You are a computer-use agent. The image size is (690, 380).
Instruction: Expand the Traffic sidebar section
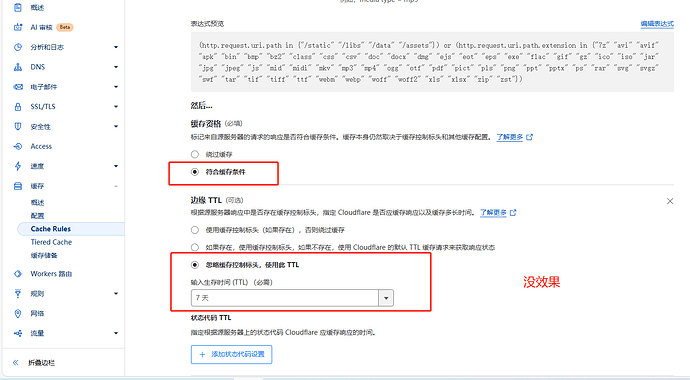[x=116, y=333]
